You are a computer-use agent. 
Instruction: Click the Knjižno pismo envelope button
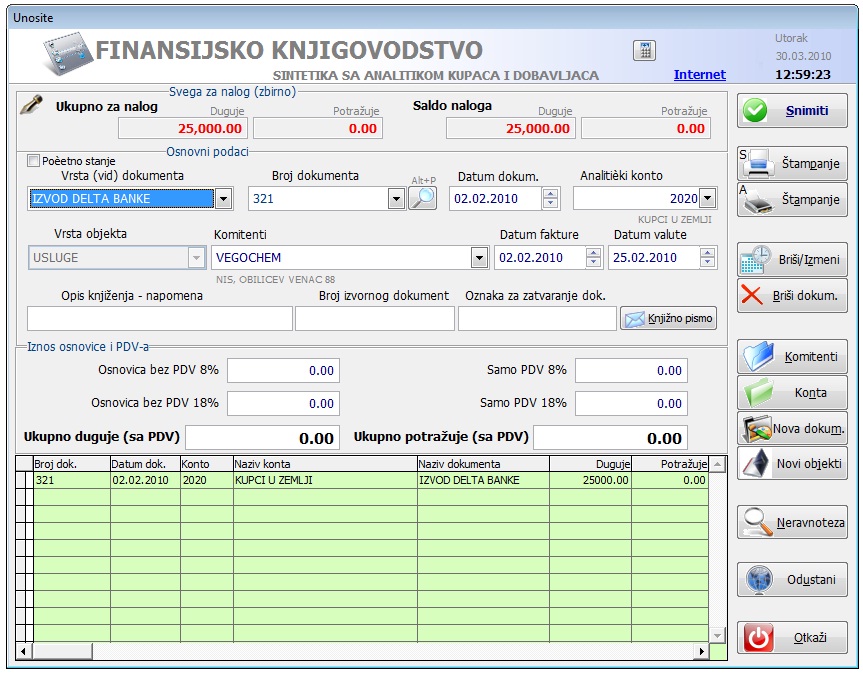[x=668, y=318]
